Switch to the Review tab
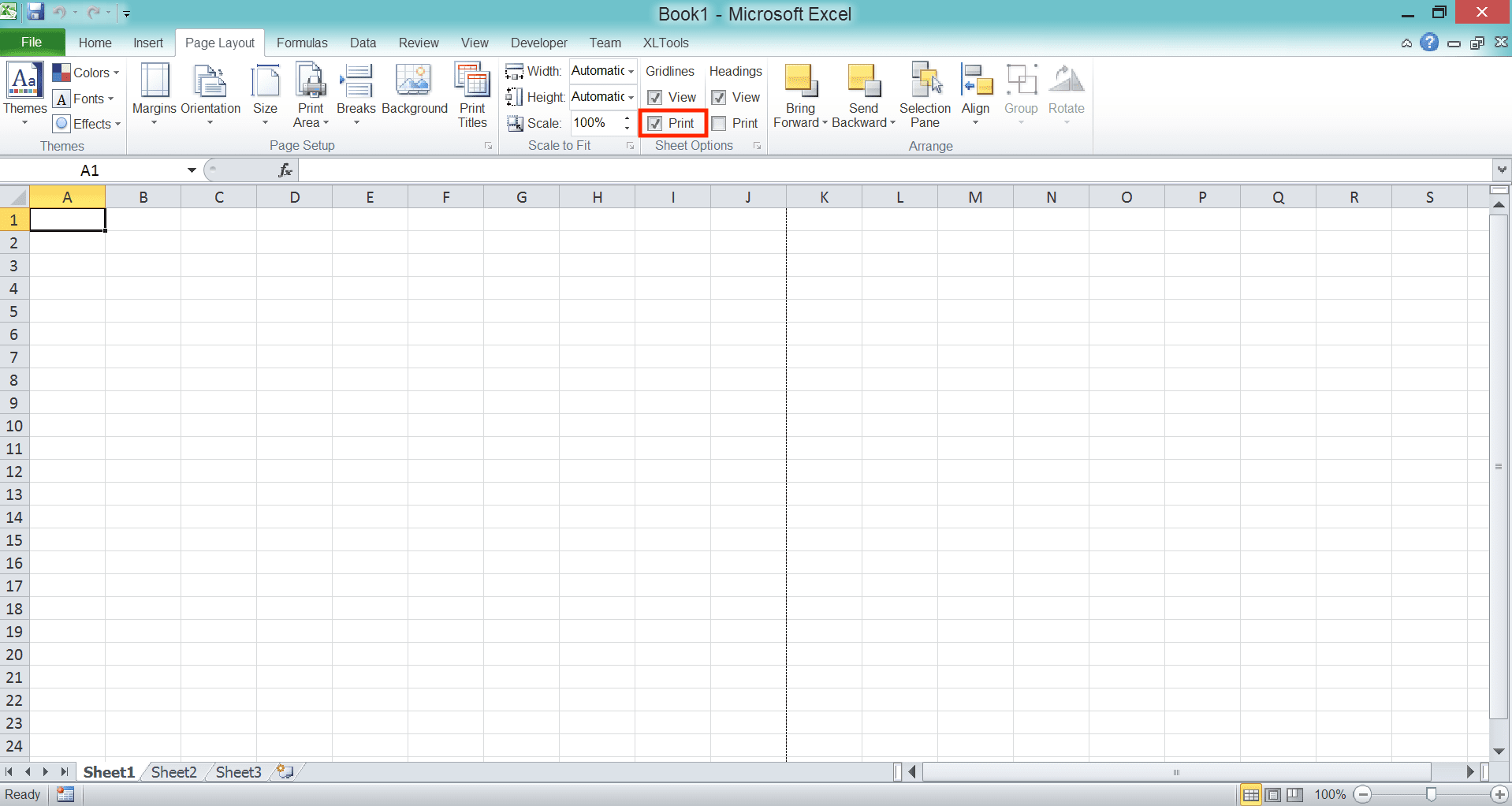Screen dimensions: 1512x806 [x=419, y=43]
